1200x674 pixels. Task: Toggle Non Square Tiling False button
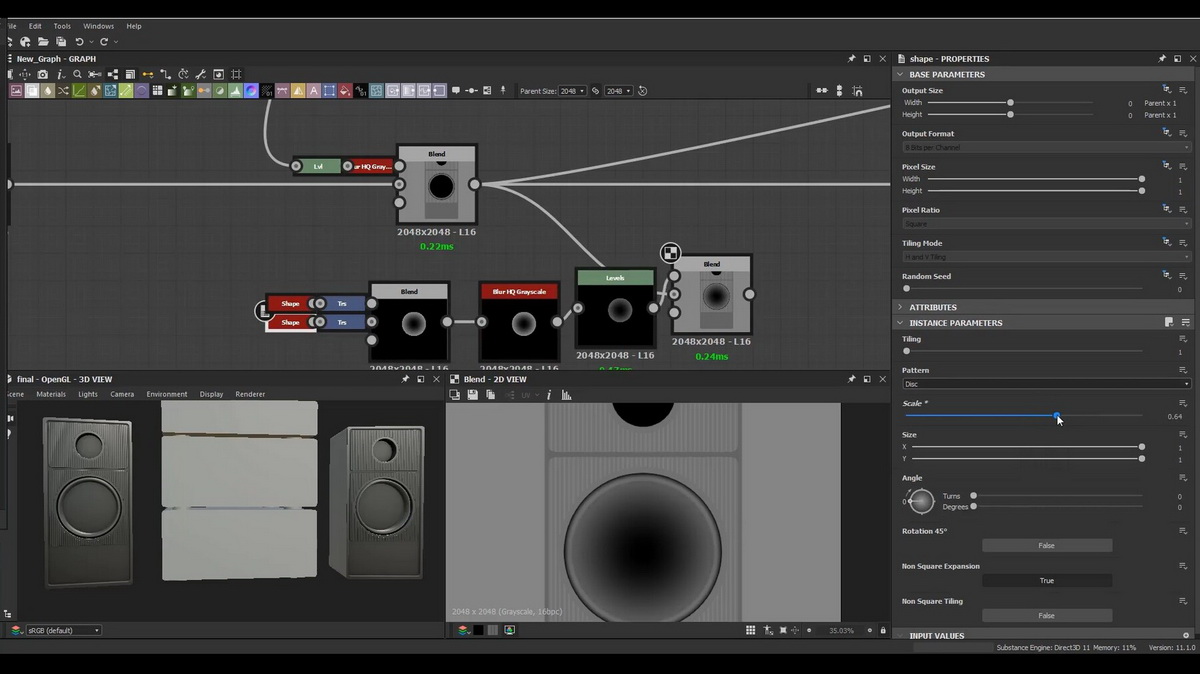coord(1046,615)
